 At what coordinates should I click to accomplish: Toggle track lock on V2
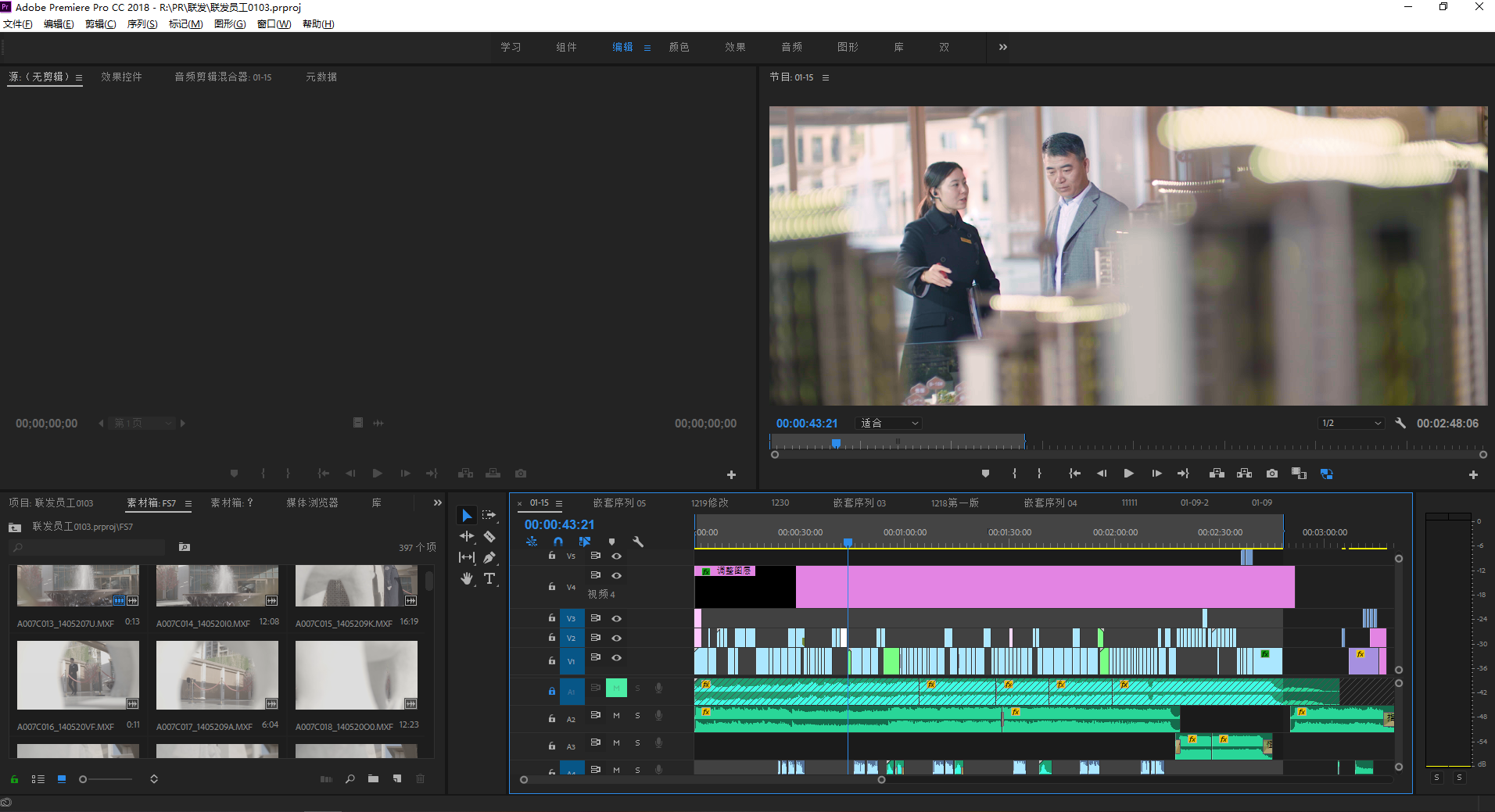click(x=551, y=638)
